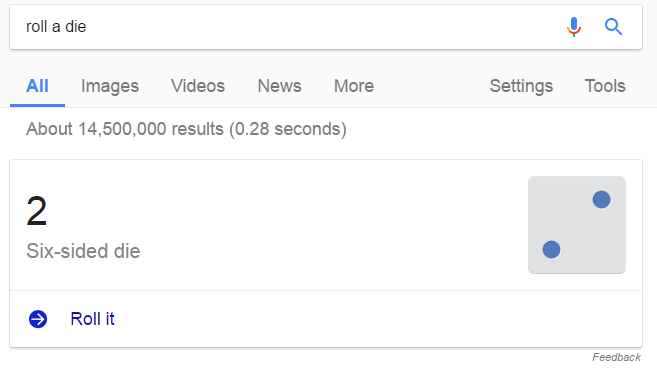This screenshot has height=381, width=657.
Task: Expand the More search categories menu
Action: pyautogui.click(x=354, y=86)
